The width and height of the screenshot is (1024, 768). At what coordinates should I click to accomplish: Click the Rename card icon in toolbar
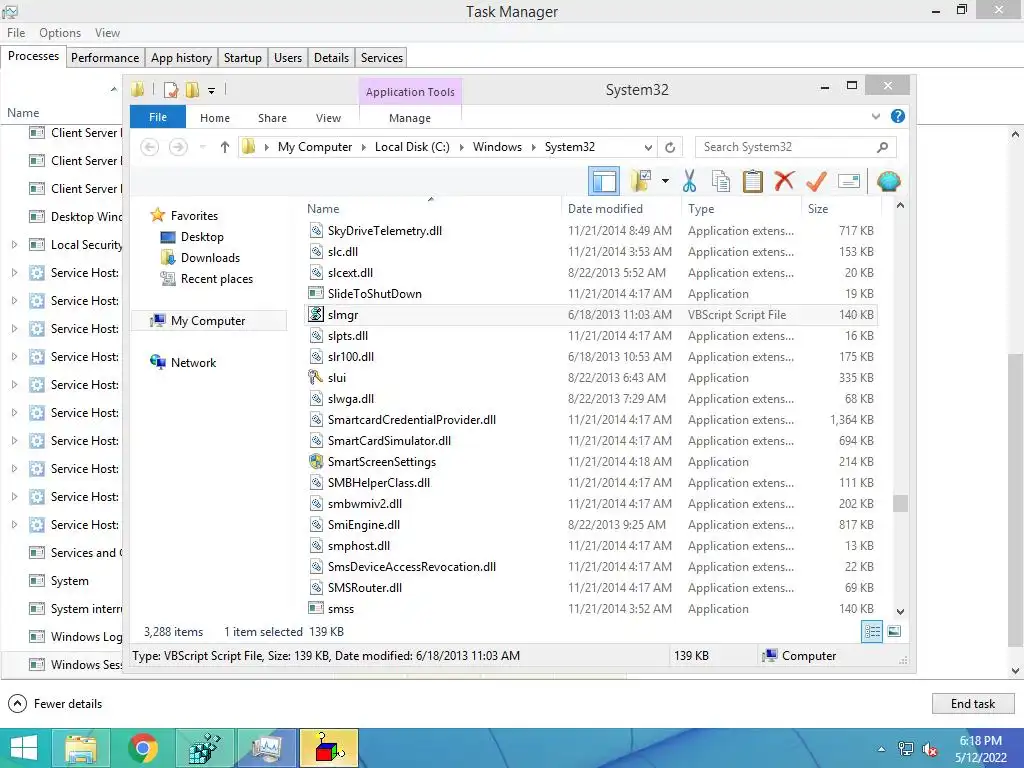848,181
